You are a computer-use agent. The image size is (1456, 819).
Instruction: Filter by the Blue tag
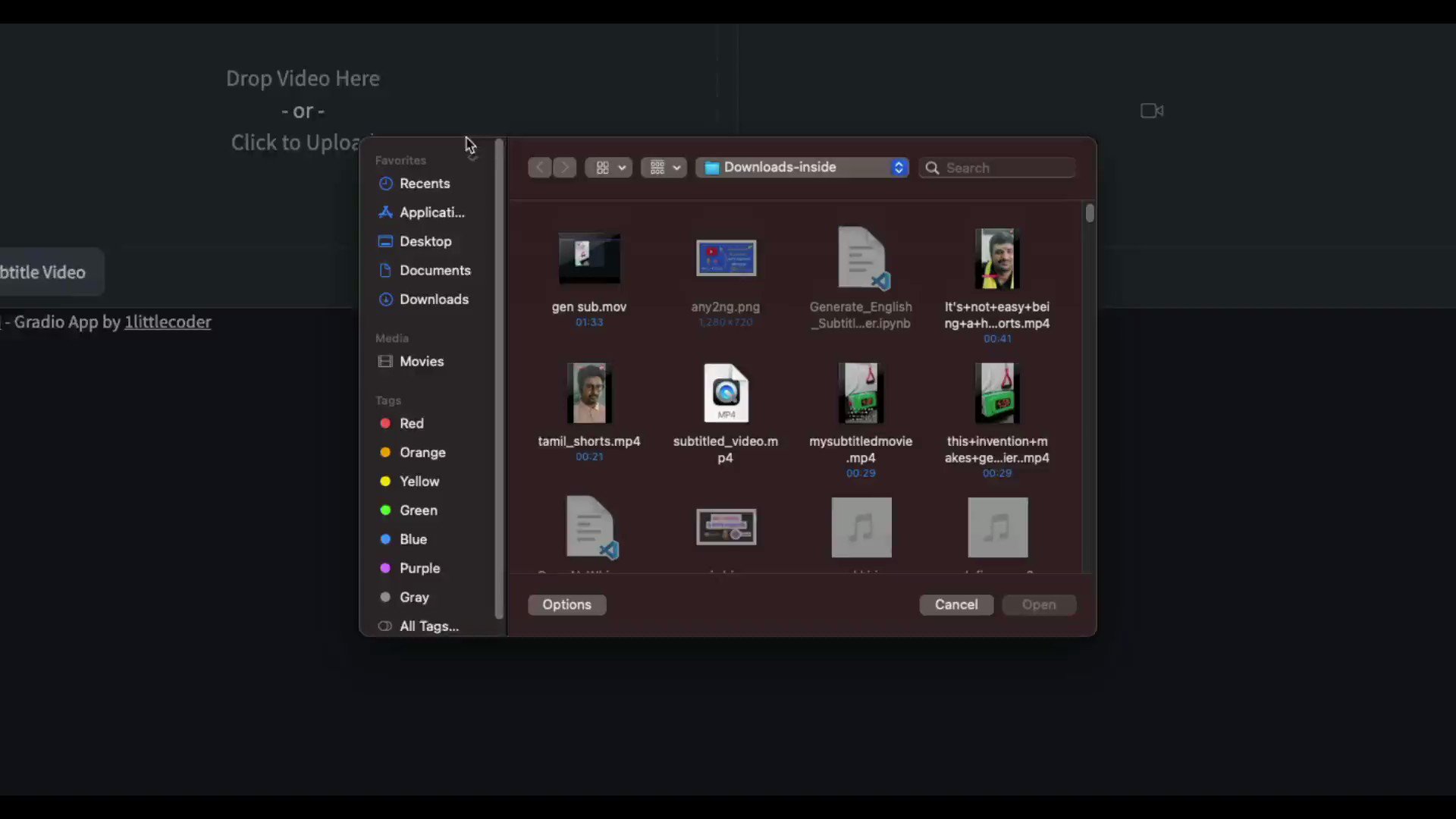(x=413, y=539)
